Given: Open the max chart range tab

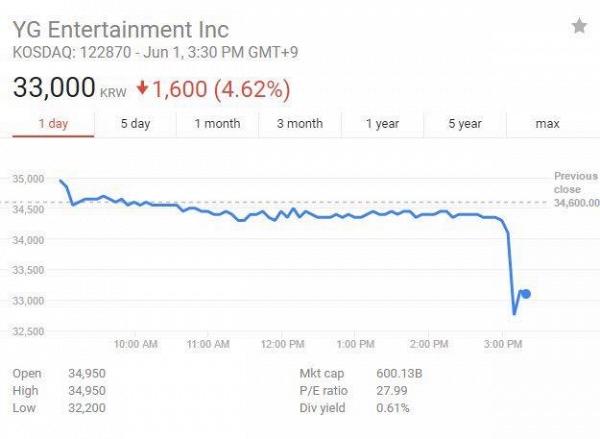Looking at the screenshot, I should (547, 124).
